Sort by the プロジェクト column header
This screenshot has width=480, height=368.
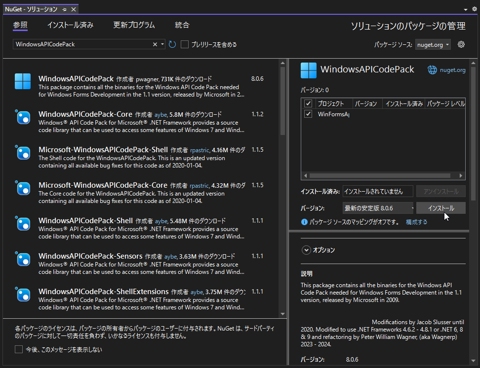click(330, 104)
